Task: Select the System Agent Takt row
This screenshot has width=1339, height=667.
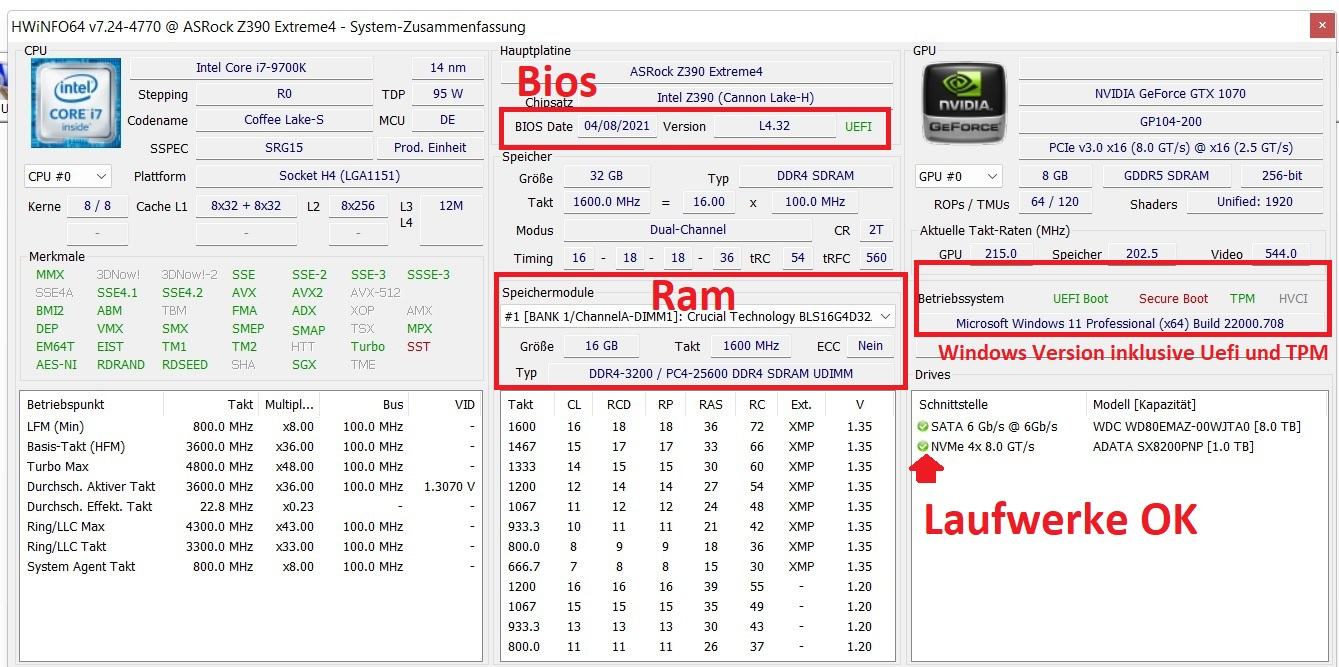Action: point(250,567)
